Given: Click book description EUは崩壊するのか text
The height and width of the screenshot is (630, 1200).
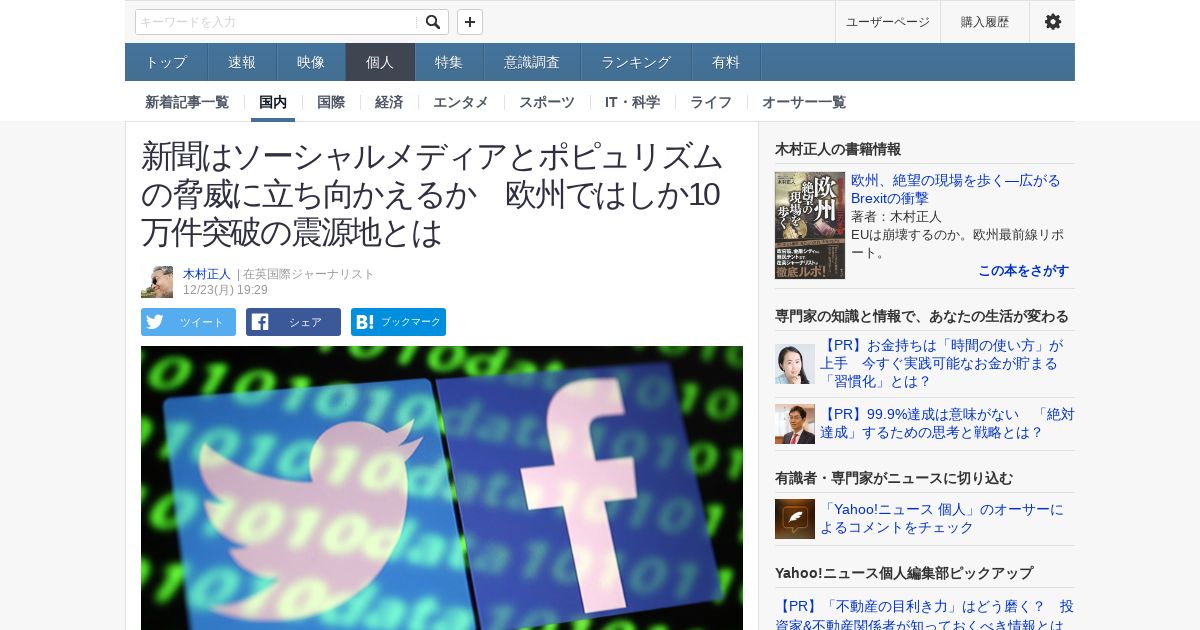Looking at the screenshot, I should [x=957, y=243].
